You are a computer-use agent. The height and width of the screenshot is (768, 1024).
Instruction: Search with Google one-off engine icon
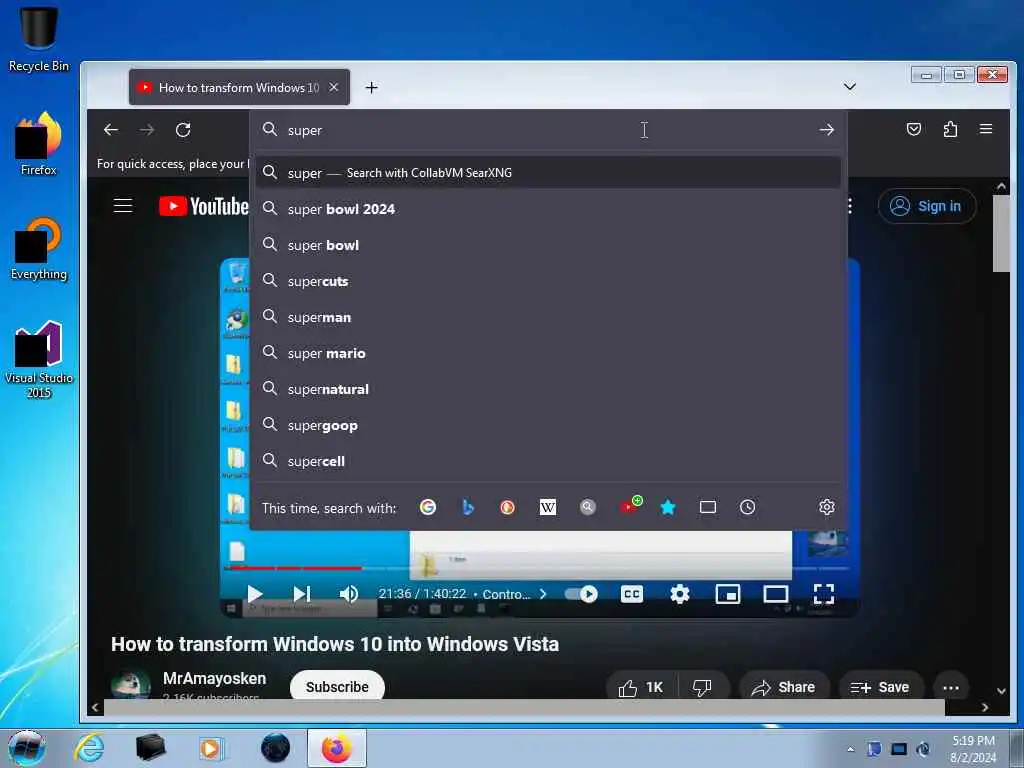(428, 507)
